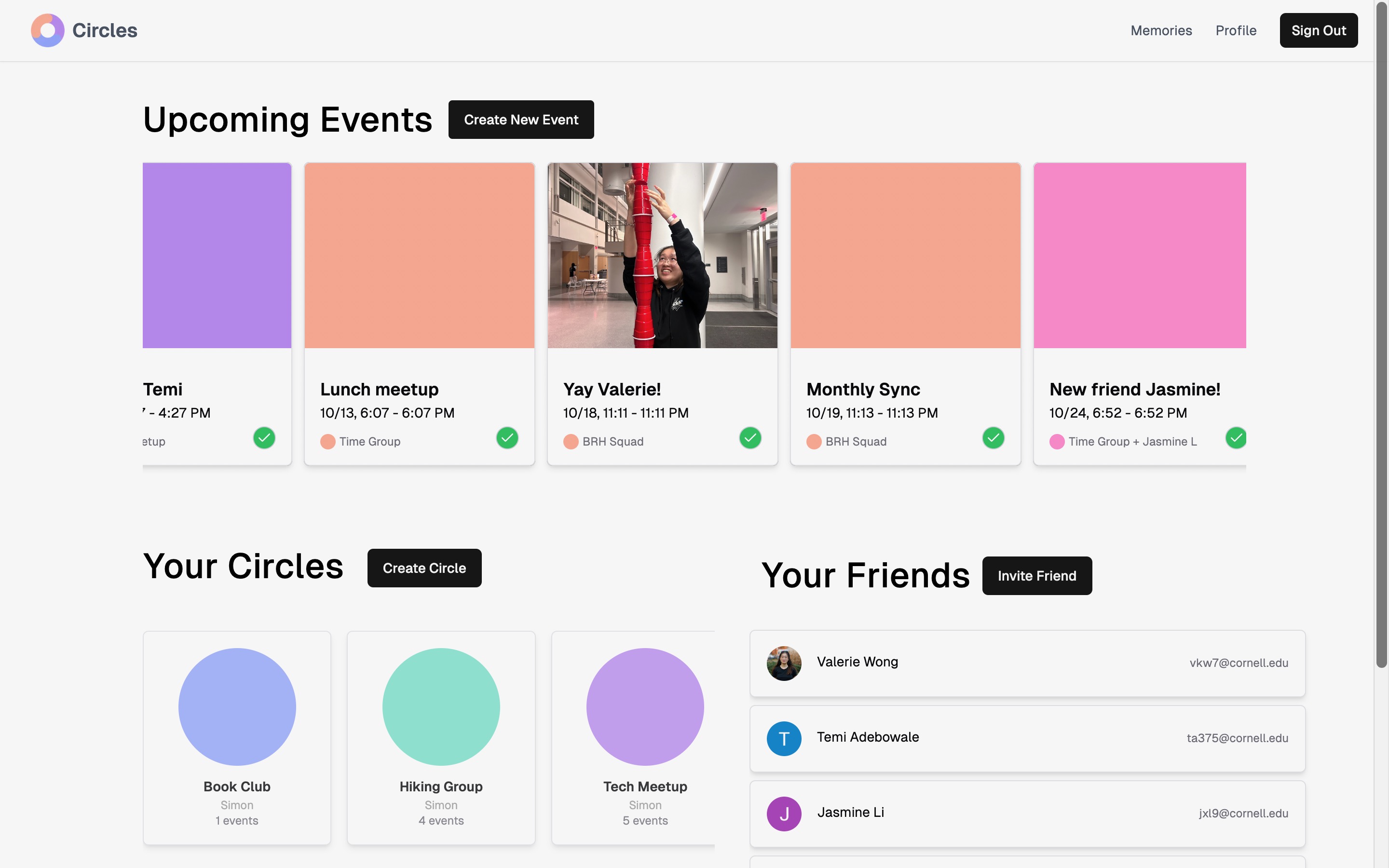The height and width of the screenshot is (868, 1389).
Task: Click the Invite Friend button
Action: (x=1036, y=576)
